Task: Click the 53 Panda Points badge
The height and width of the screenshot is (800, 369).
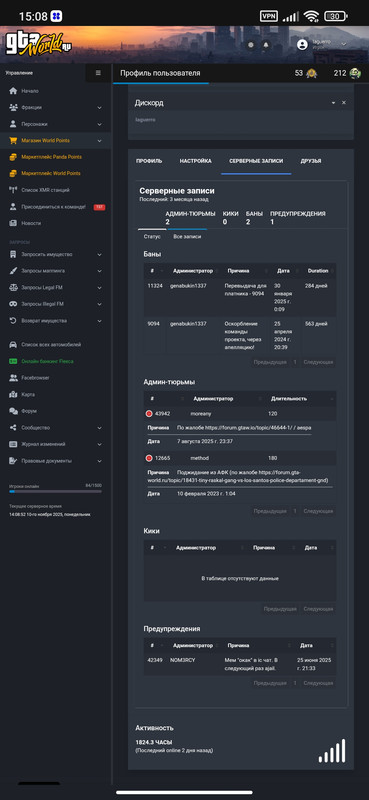Action: pos(306,73)
